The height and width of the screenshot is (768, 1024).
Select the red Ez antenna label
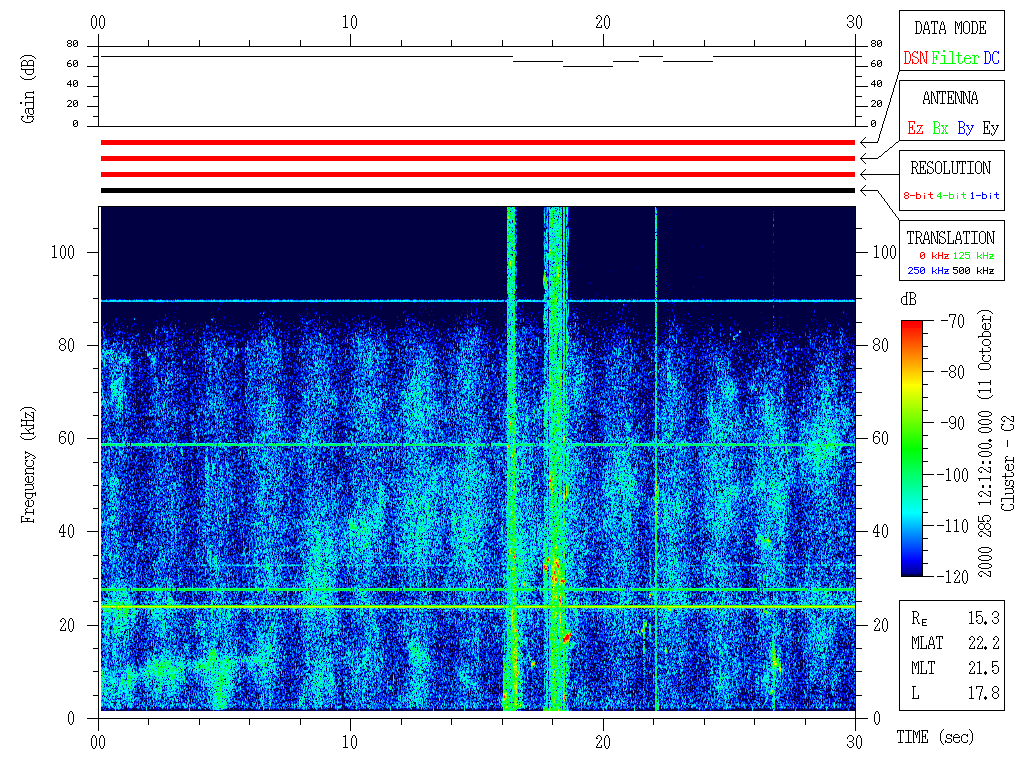tap(915, 129)
